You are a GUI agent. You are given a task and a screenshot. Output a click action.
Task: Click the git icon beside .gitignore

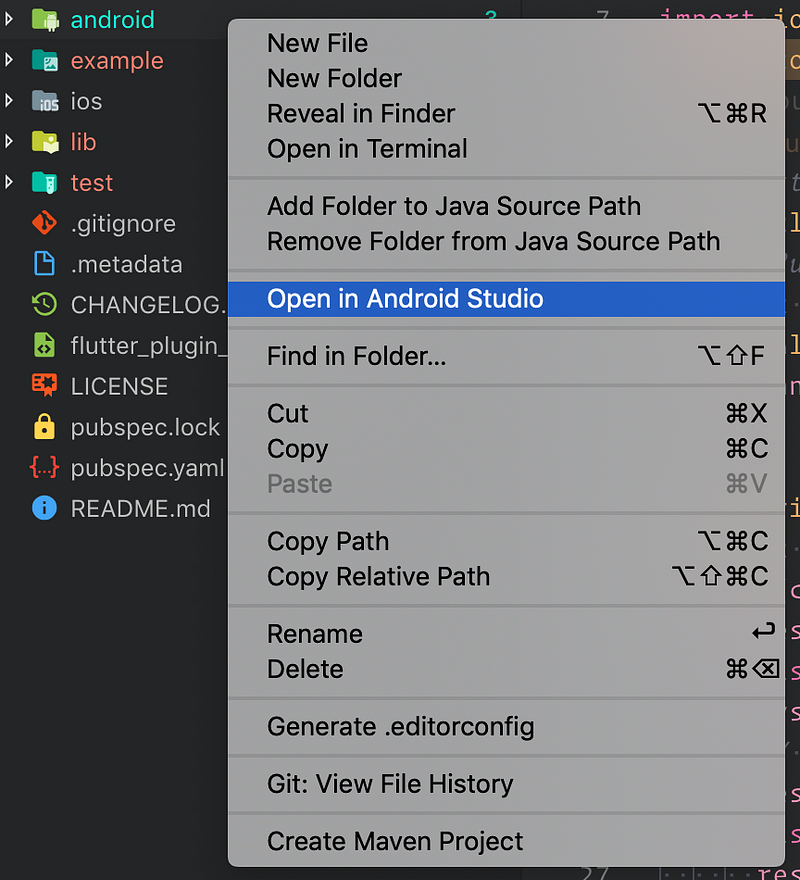44,223
